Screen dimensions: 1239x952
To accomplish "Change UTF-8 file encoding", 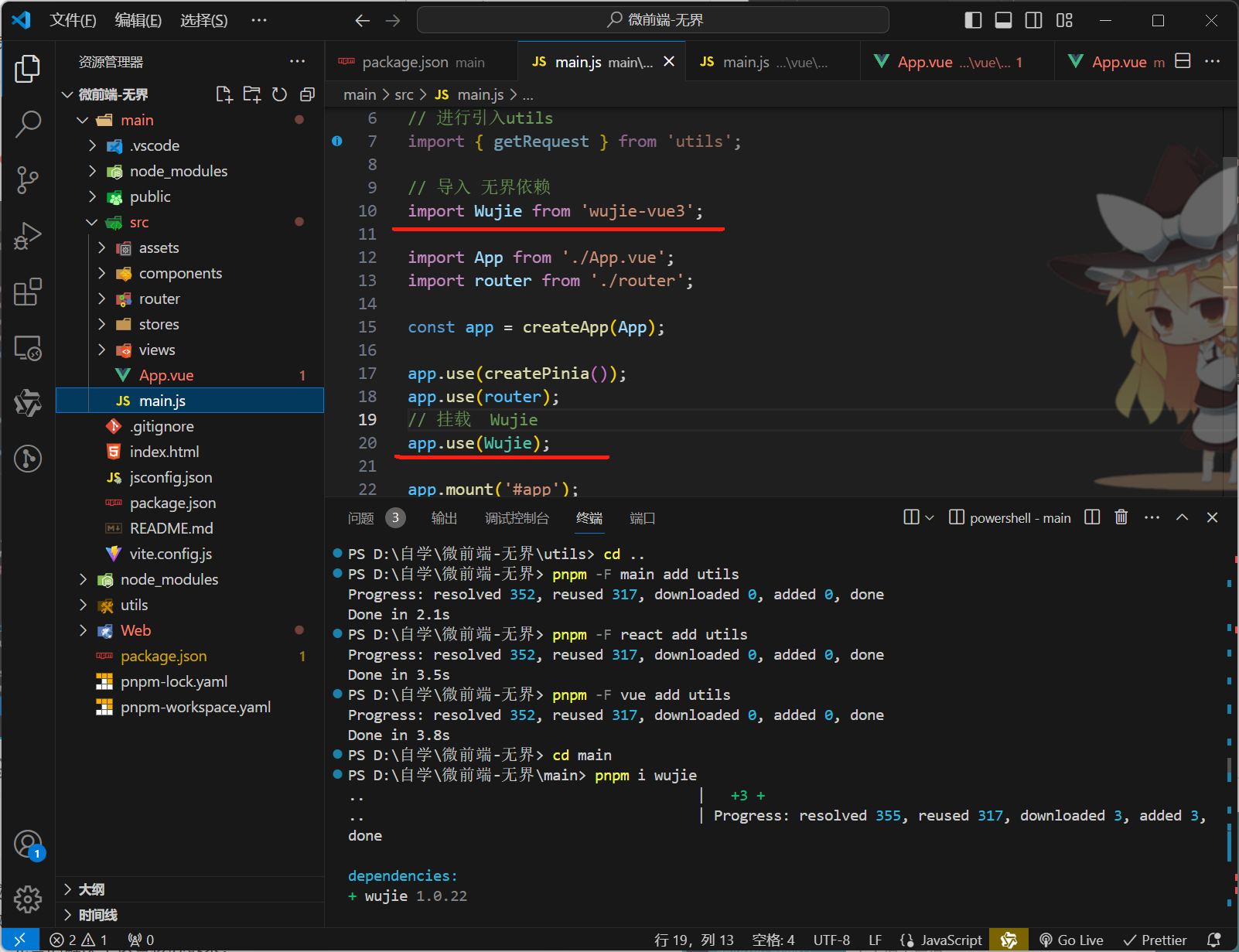I will (831, 940).
